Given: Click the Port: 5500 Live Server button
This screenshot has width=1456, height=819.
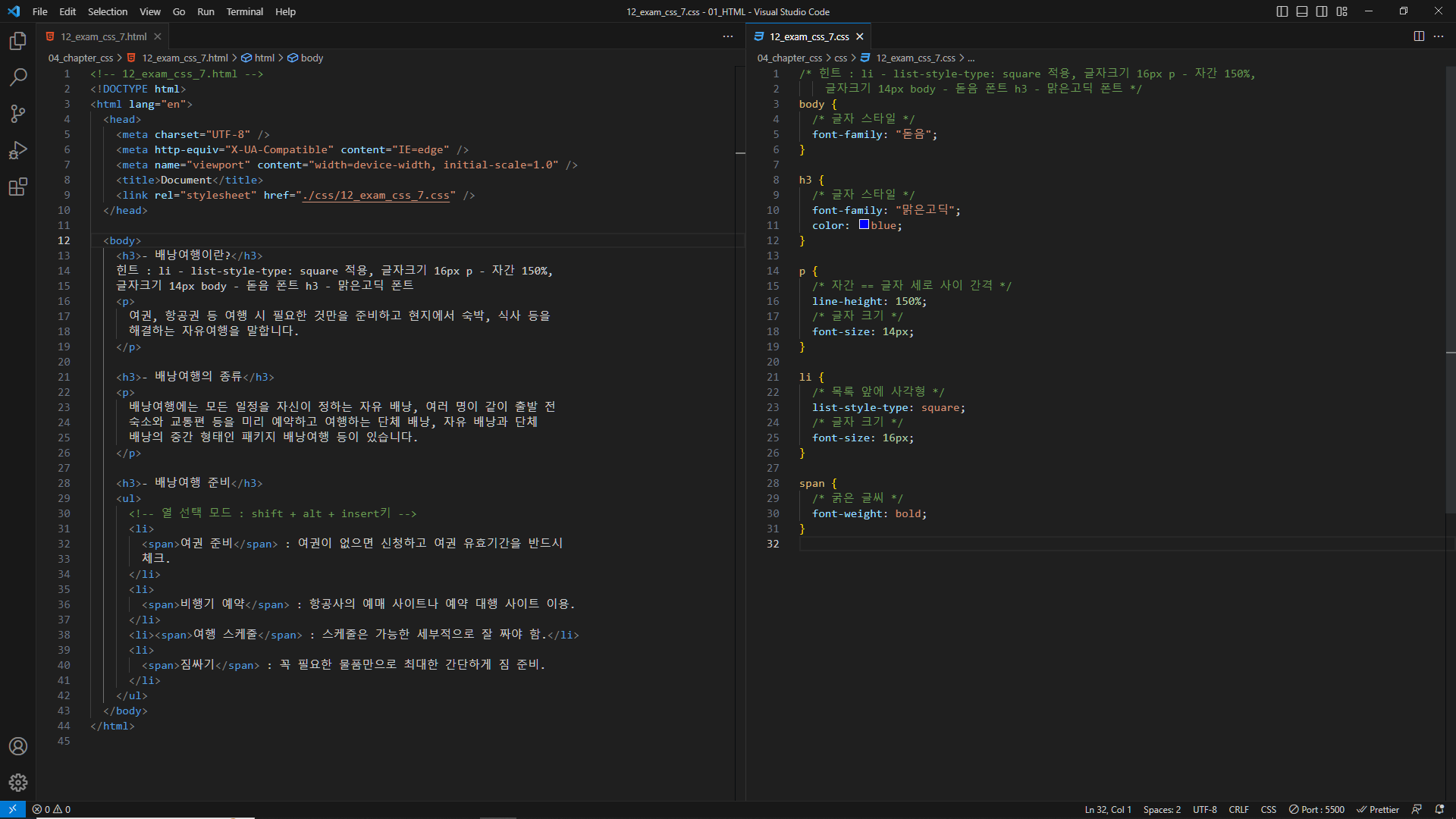Looking at the screenshot, I should click(1317, 809).
